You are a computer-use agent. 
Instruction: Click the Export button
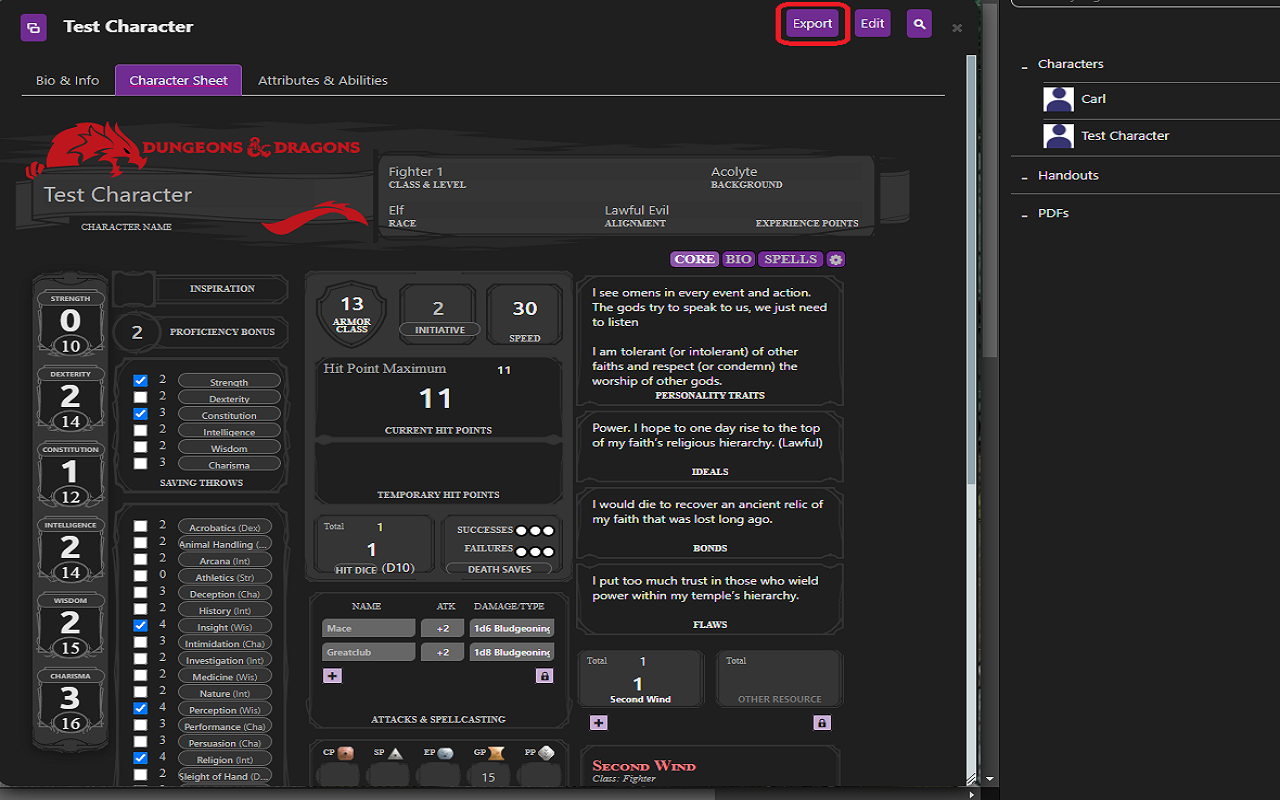(812, 23)
